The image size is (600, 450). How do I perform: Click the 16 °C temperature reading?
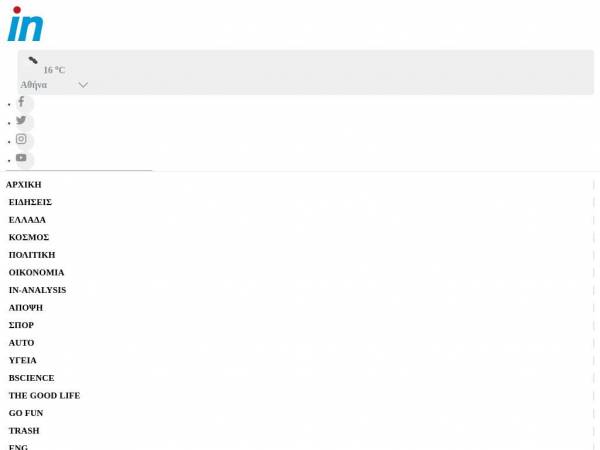tap(54, 70)
